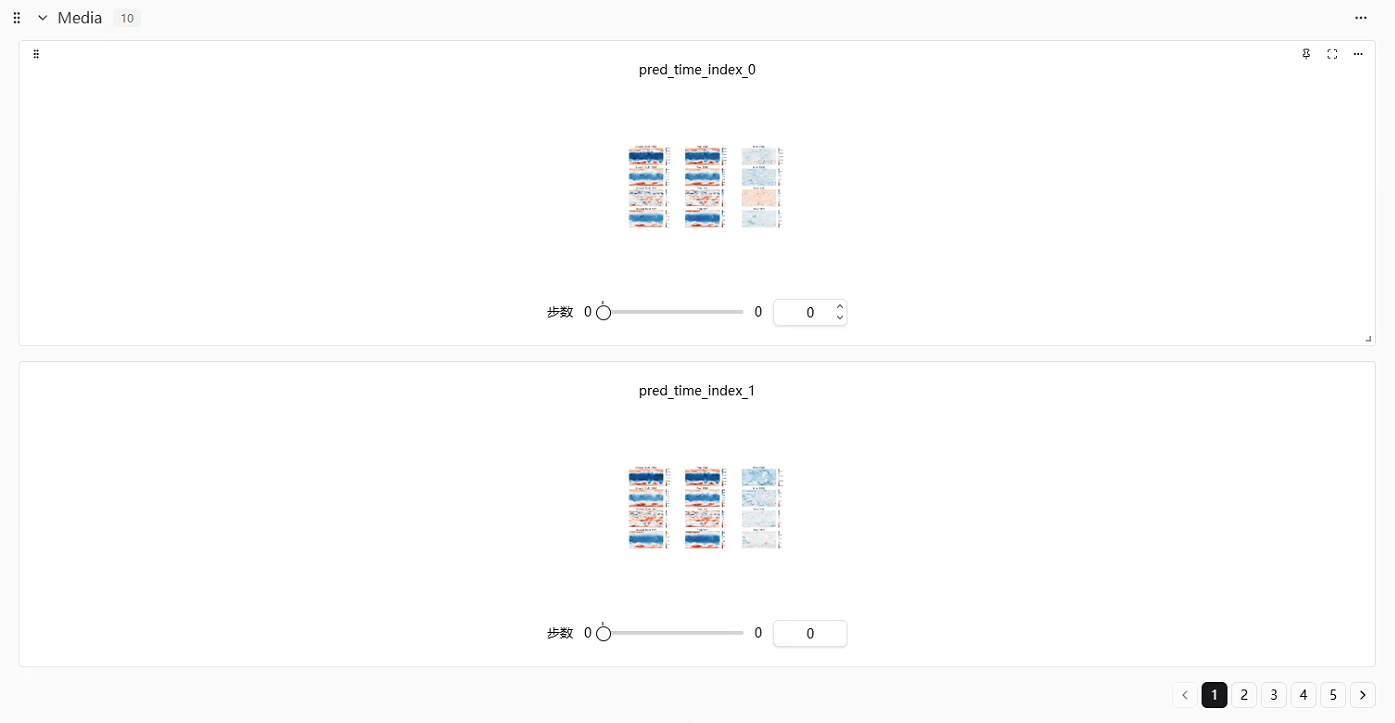Go to page 2
Viewport: 1395px width, 723px height.
[x=1243, y=695]
